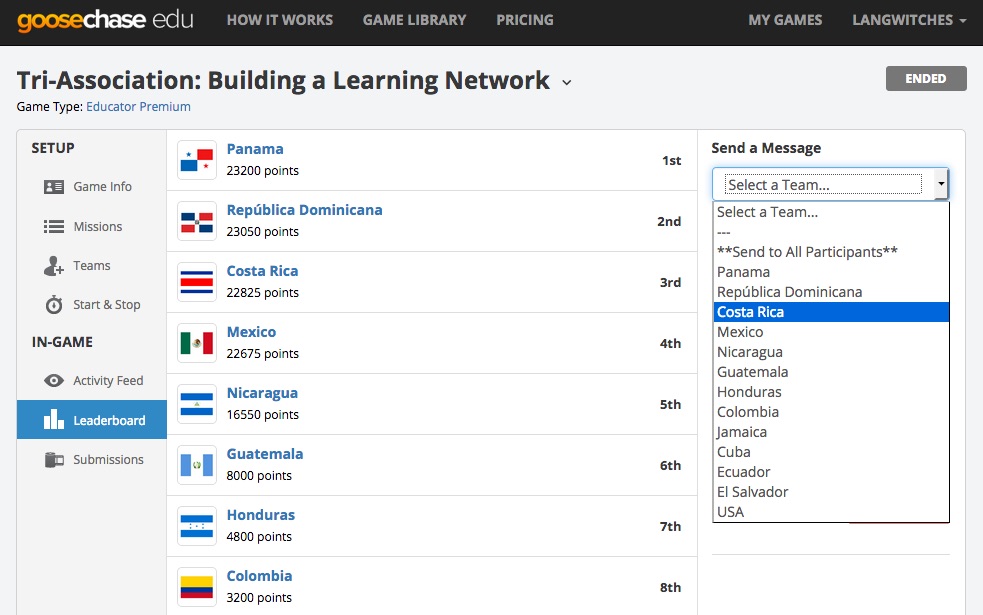This screenshot has height=615, width=983.
Task: Open the Teams setup page
Action: (x=92, y=266)
